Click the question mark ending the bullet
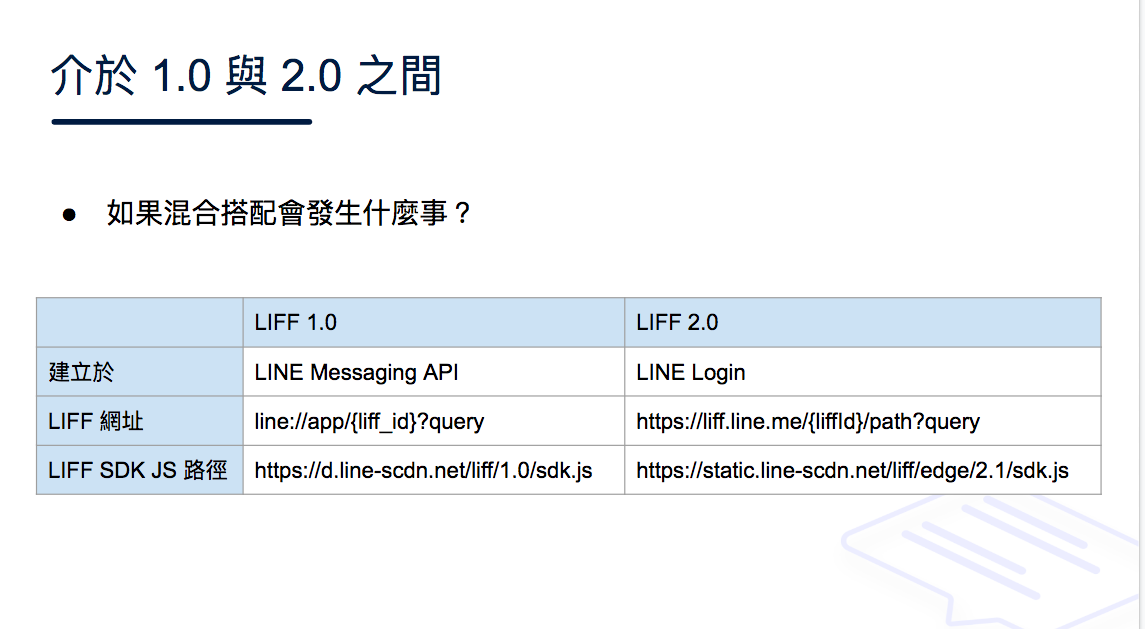 pyautogui.click(x=462, y=214)
